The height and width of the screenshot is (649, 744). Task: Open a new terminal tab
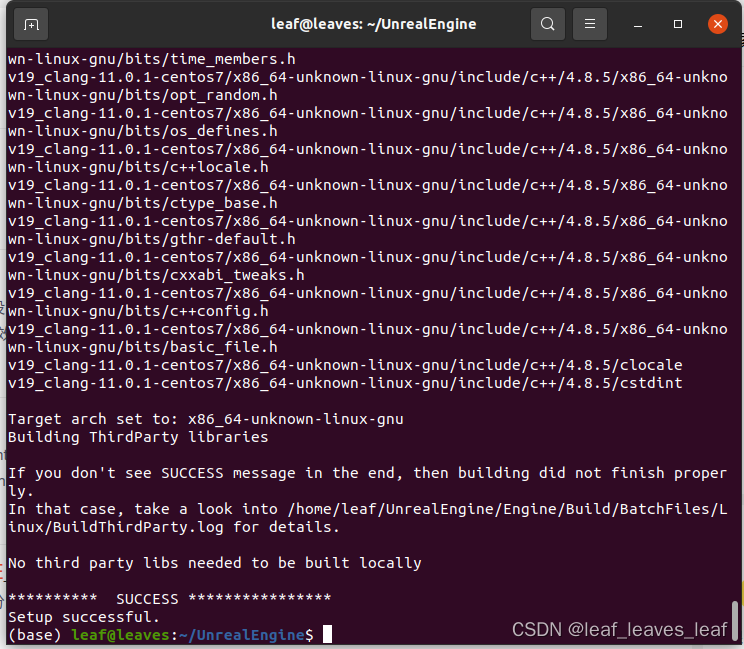[x=31, y=24]
